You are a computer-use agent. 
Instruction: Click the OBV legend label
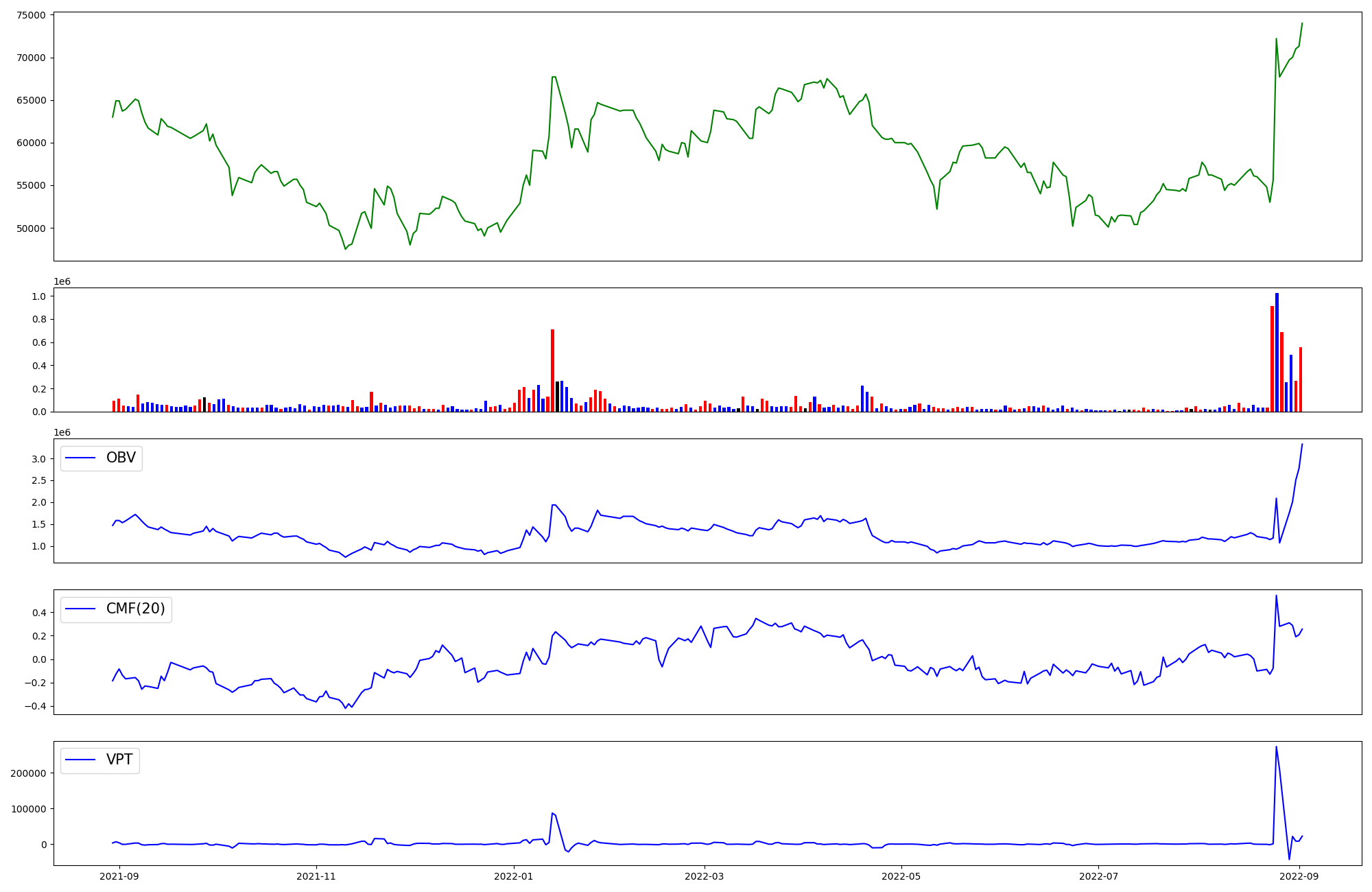(121, 458)
